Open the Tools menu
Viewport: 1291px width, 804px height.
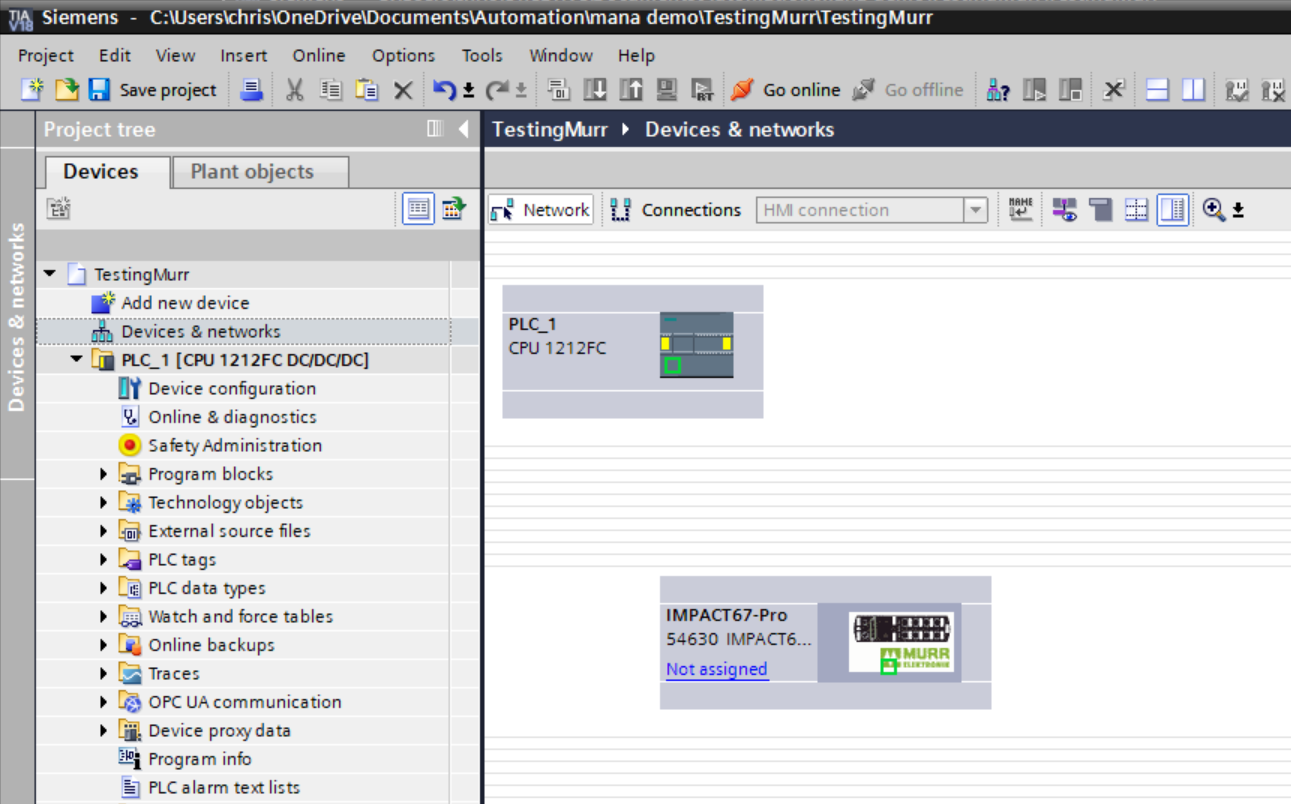tap(482, 55)
